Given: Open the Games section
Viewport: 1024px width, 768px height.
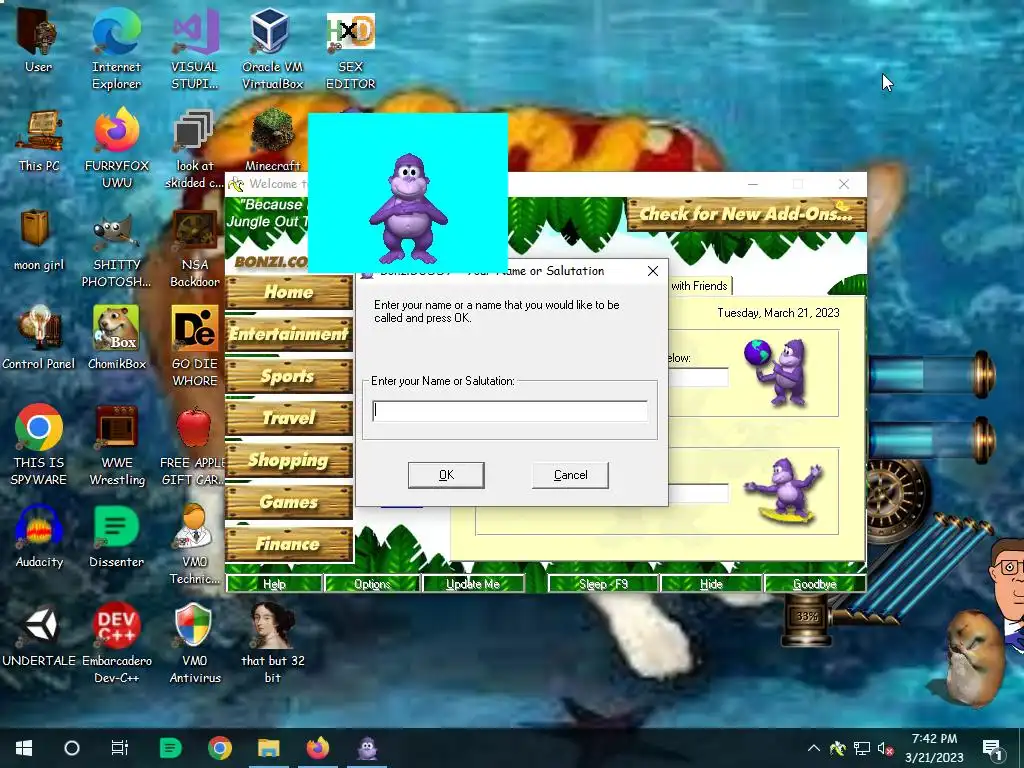Looking at the screenshot, I should click(289, 502).
